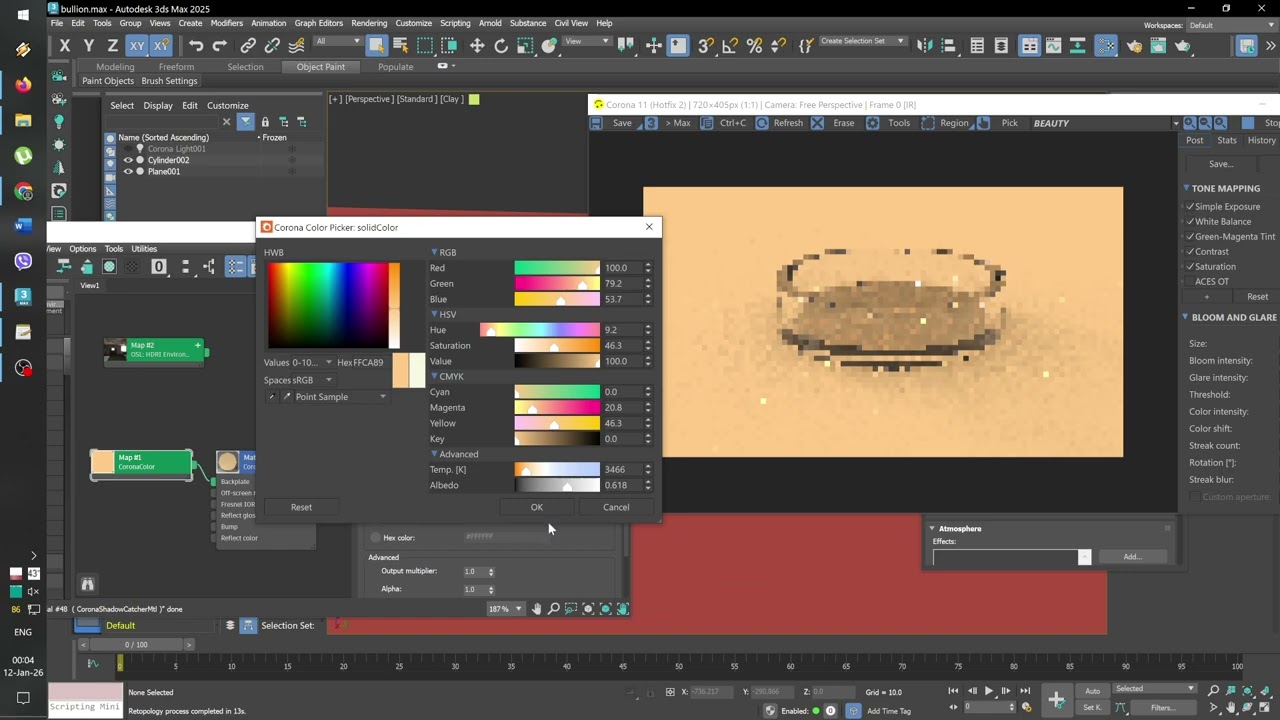This screenshot has width=1280, height=720.
Task: Click the Undo arrow in main toolbar
Action: [196, 46]
